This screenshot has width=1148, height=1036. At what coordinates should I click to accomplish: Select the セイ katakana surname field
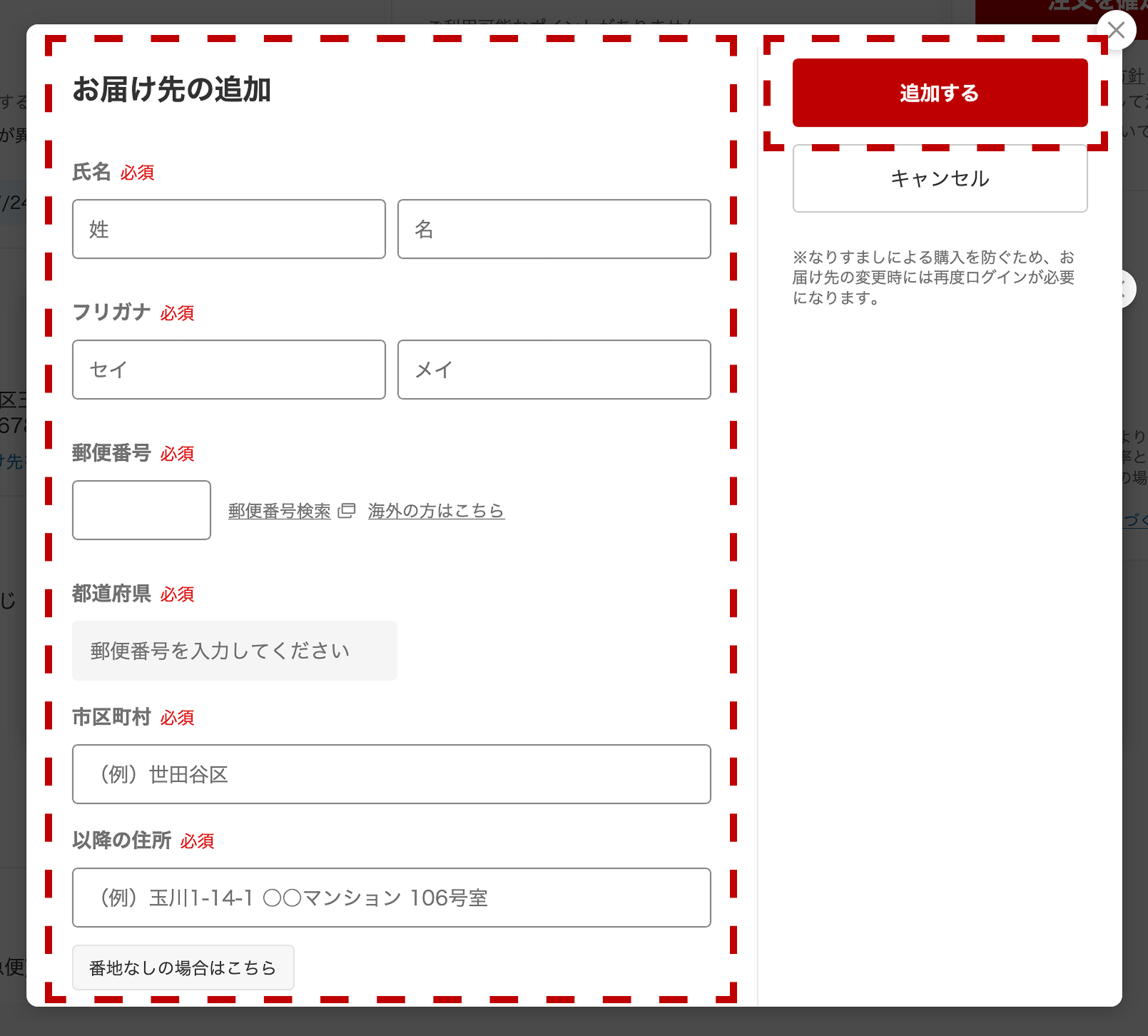coord(228,370)
